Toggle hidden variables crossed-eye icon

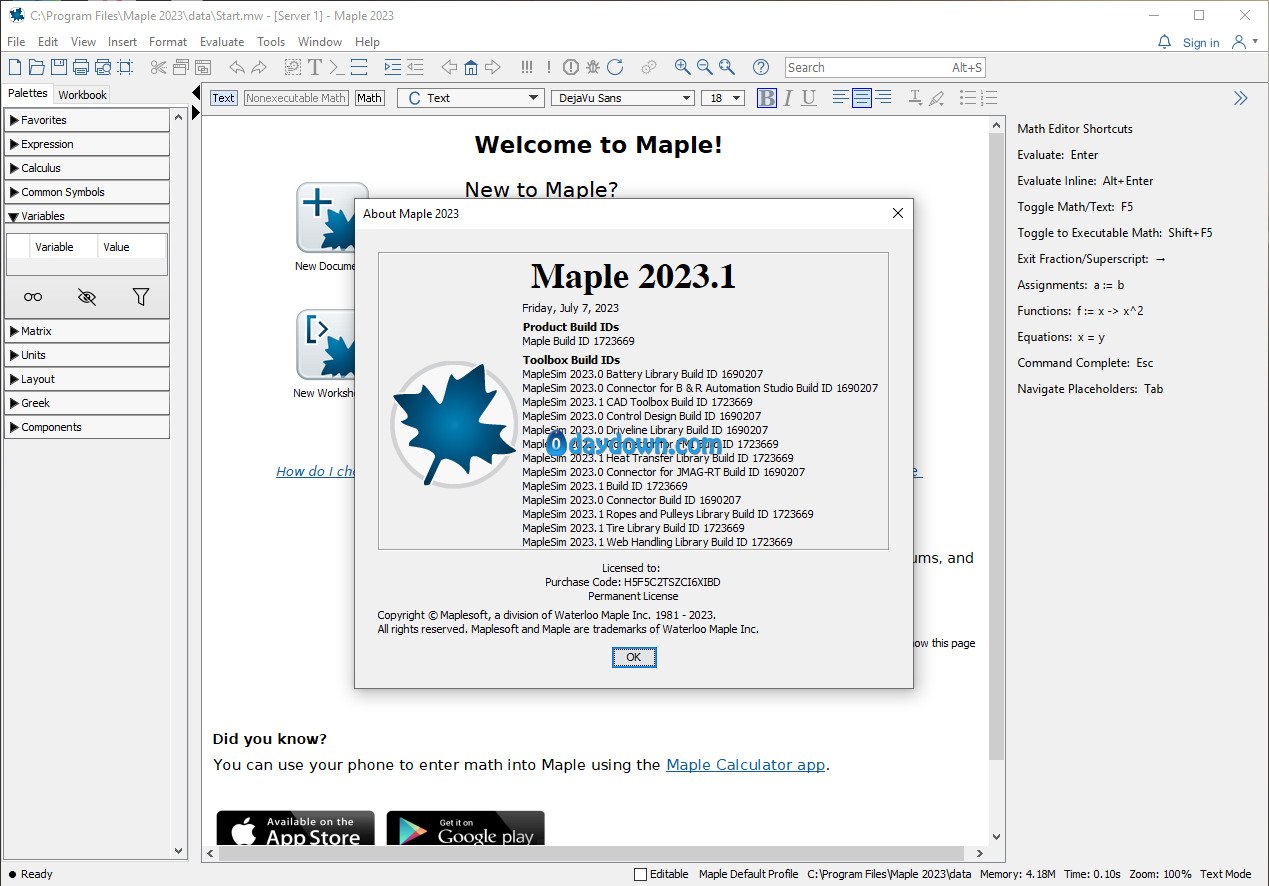click(87, 297)
